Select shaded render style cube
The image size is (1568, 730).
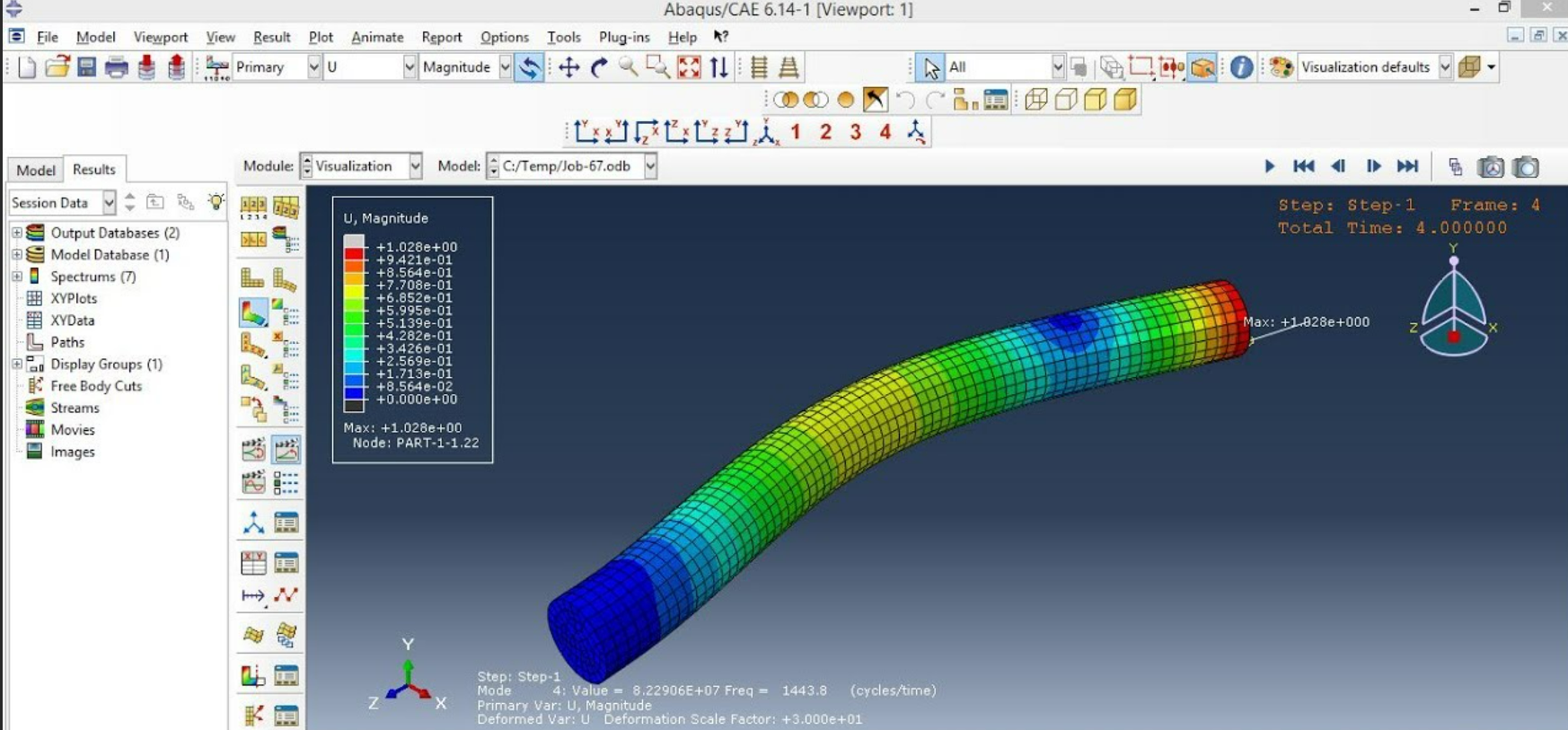click(1125, 100)
